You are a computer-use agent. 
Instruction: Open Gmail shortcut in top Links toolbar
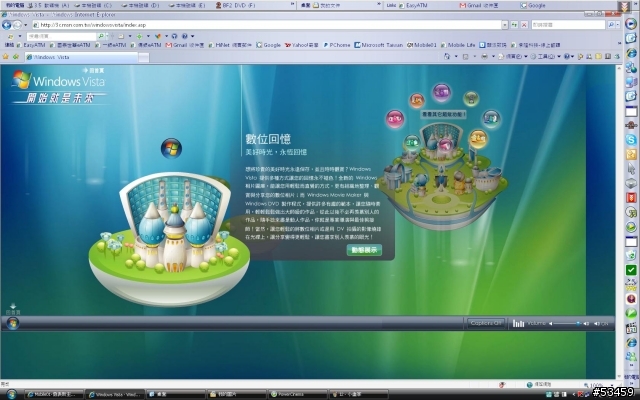[x=479, y=5]
